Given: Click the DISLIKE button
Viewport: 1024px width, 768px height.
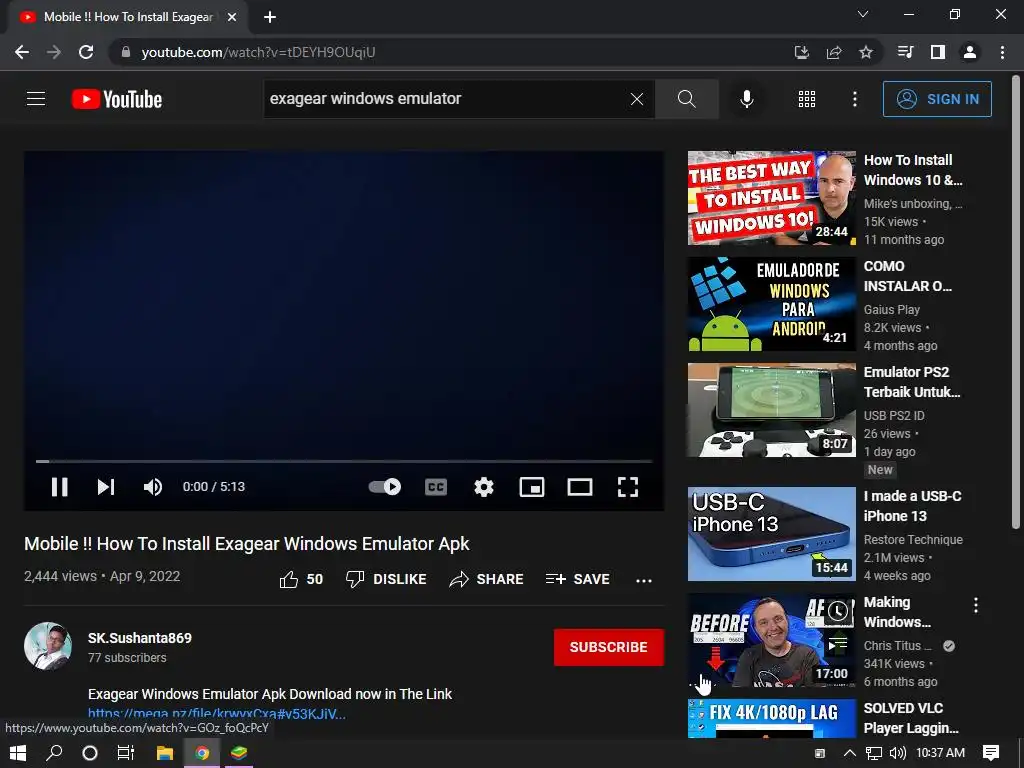Looking at the screenshot, I should 386,579.
